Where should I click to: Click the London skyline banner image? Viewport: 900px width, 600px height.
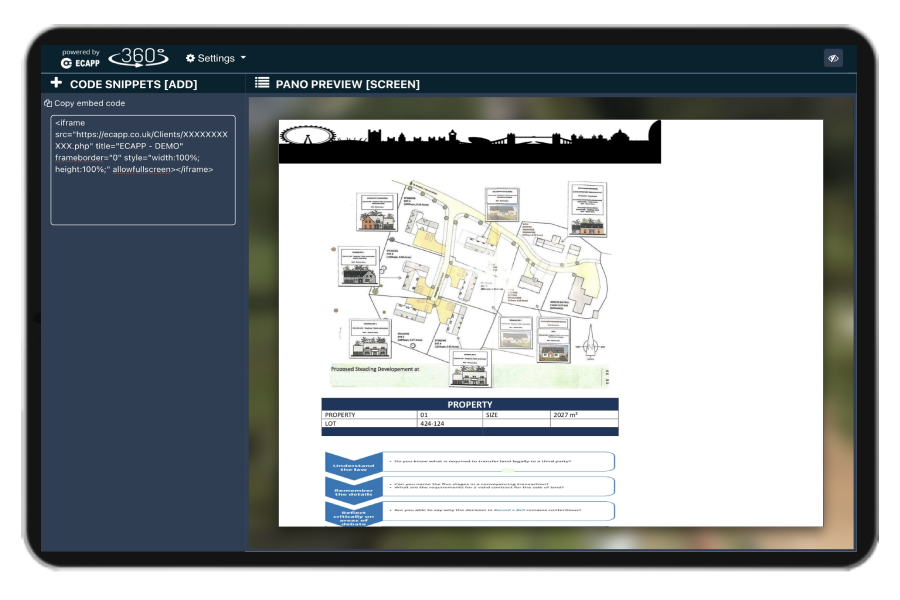coord(470,142)
